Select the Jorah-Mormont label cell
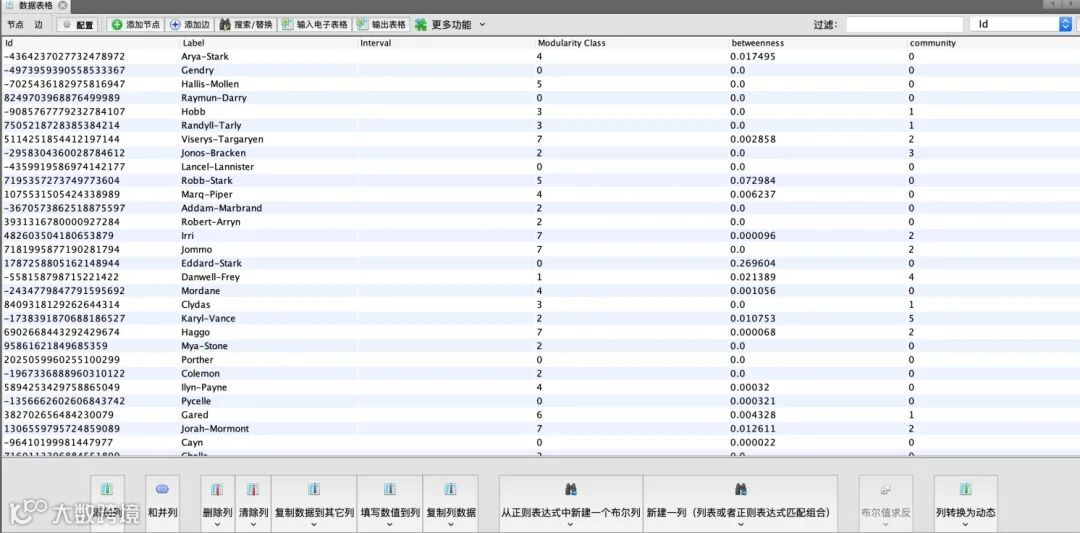The width and height of the screenshot is (1080, 533). tap(215, 428)
